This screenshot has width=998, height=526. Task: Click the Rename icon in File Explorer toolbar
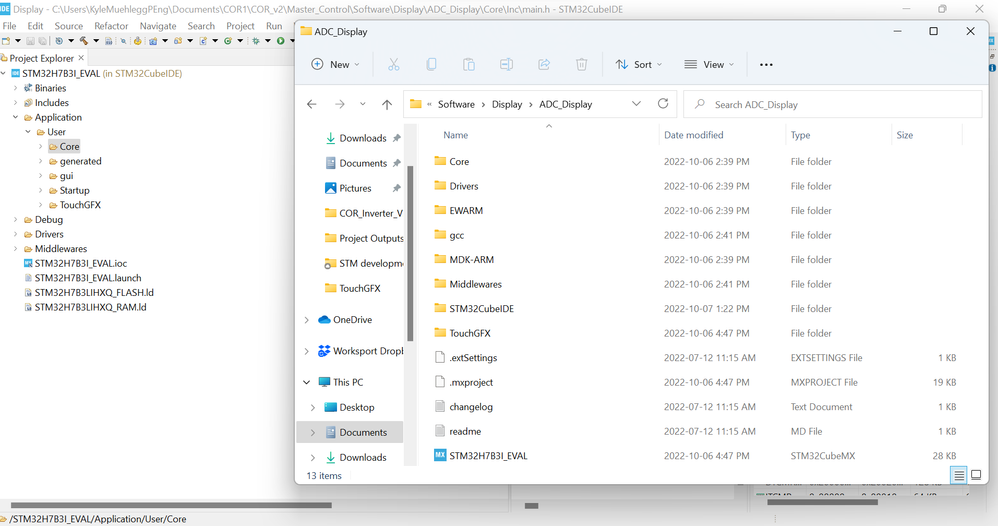pyautogui.click(x=506, y=64)
